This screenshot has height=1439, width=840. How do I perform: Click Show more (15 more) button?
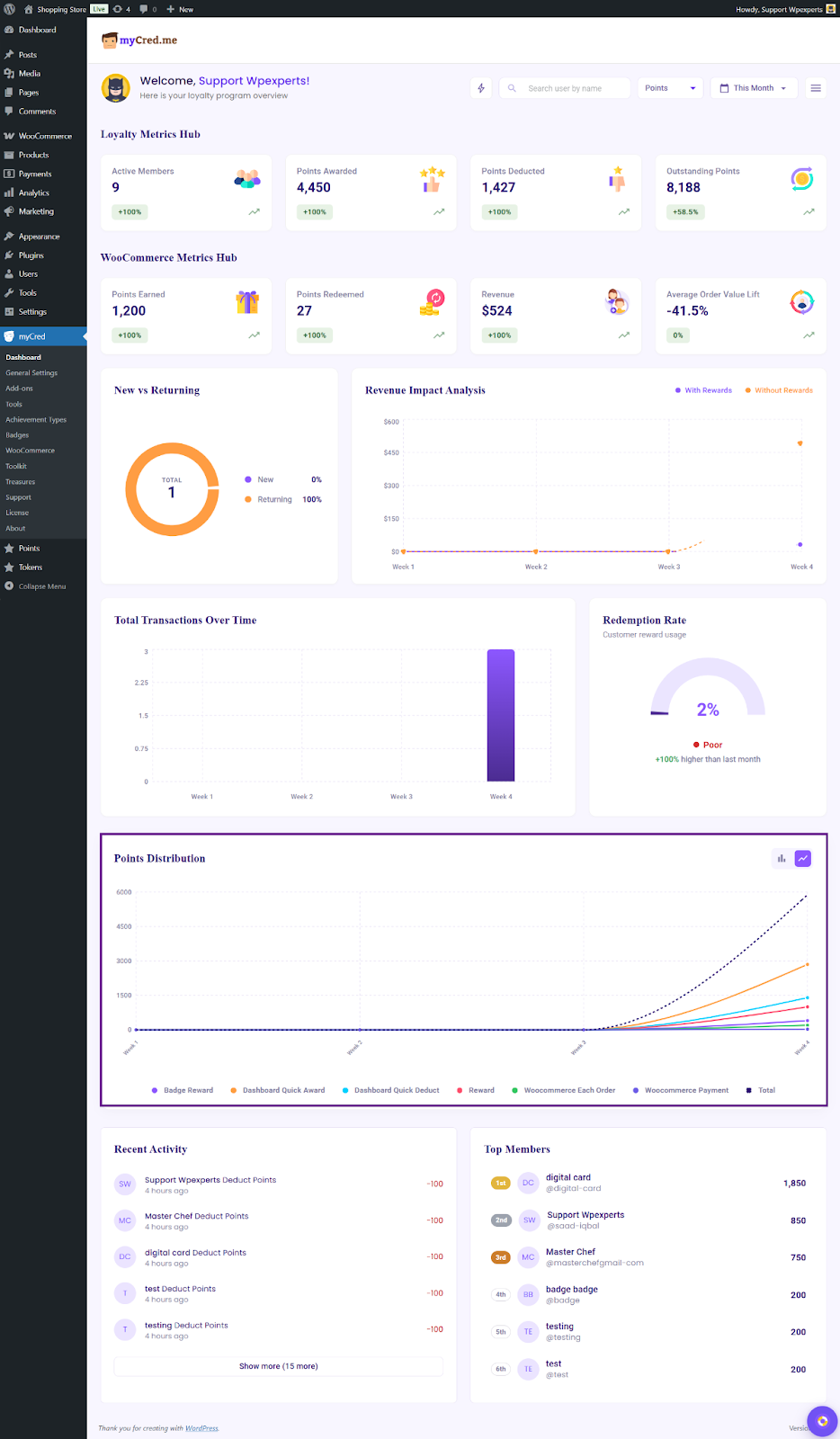(278, 1366)
